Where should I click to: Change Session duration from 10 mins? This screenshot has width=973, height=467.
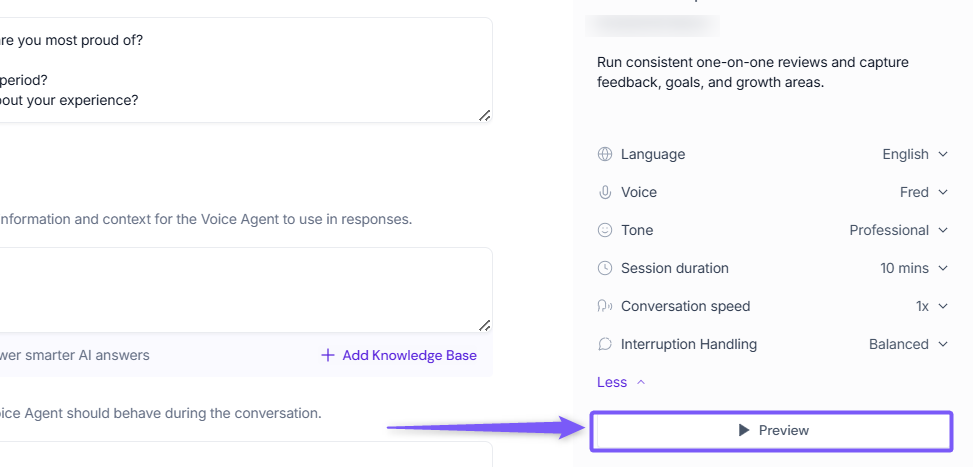coord(913,268)
